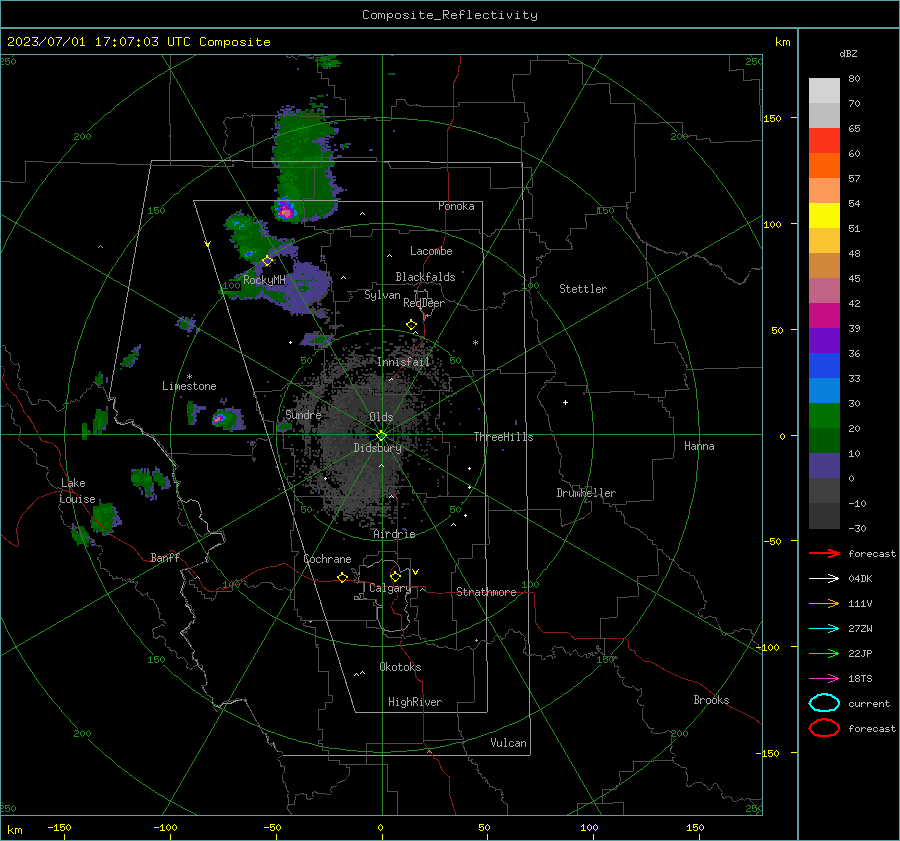The width and height of the screenshot is (900, 841).
Task: Click the dBZ legend heading
Action: pyautogui.click(x=848, y=54)
